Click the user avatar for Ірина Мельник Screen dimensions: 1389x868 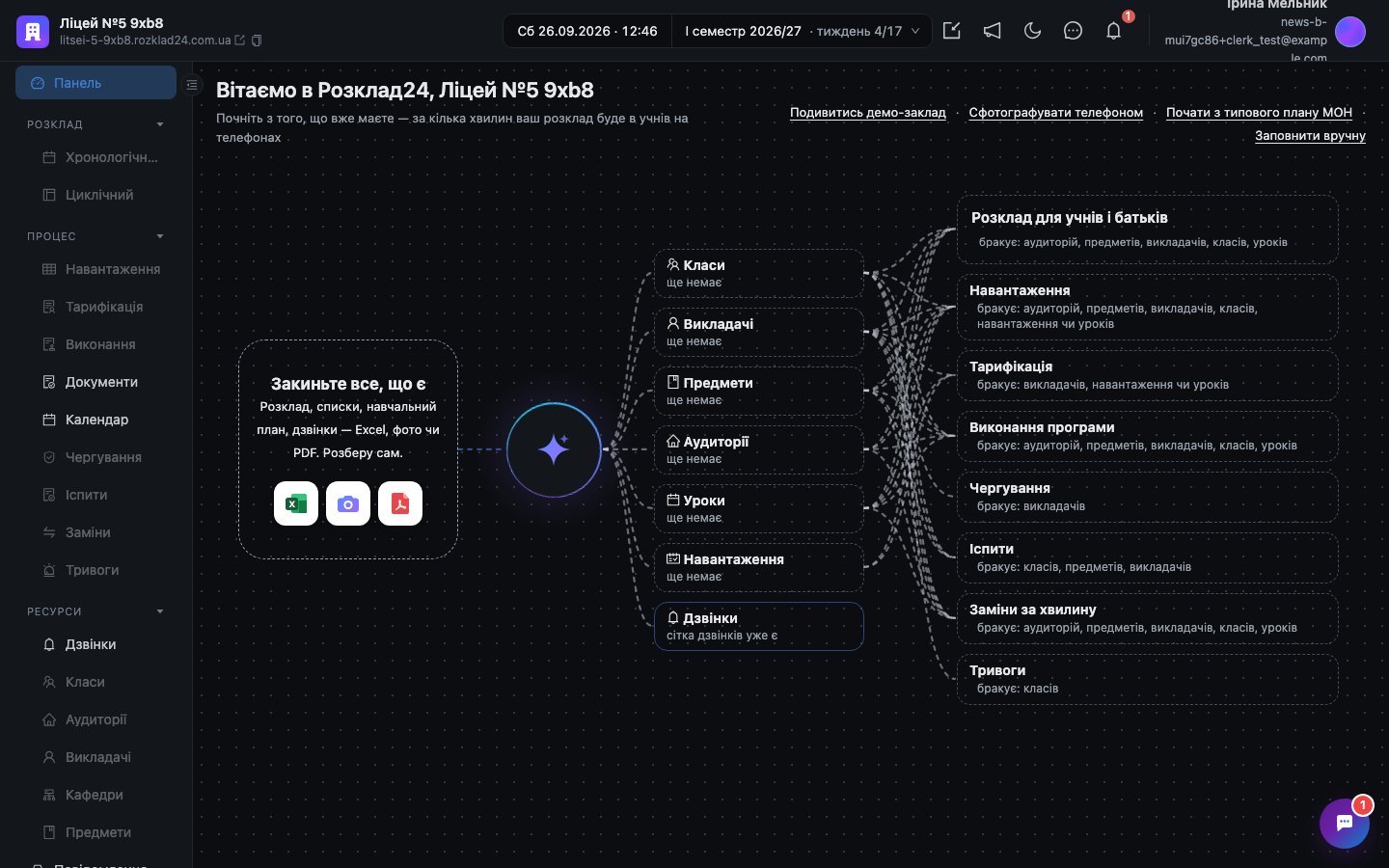pyautogui.click(x=1350, y=32)
